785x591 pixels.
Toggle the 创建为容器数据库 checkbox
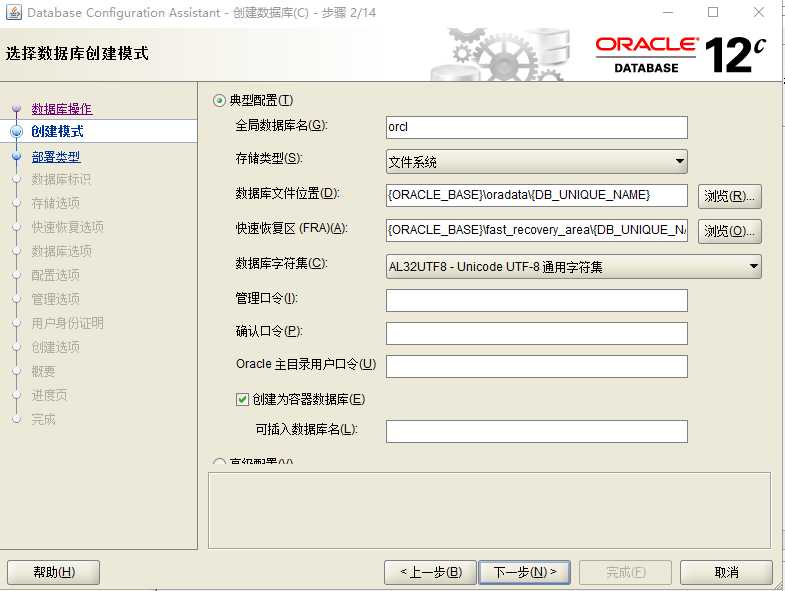(242, 399)
